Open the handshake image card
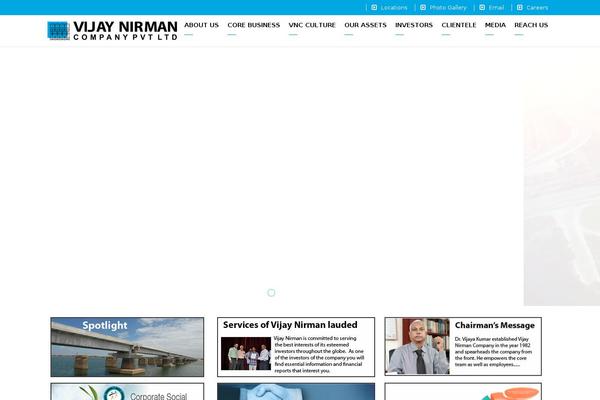The height and width of the screenshot is (400, 600). (296, 392)
